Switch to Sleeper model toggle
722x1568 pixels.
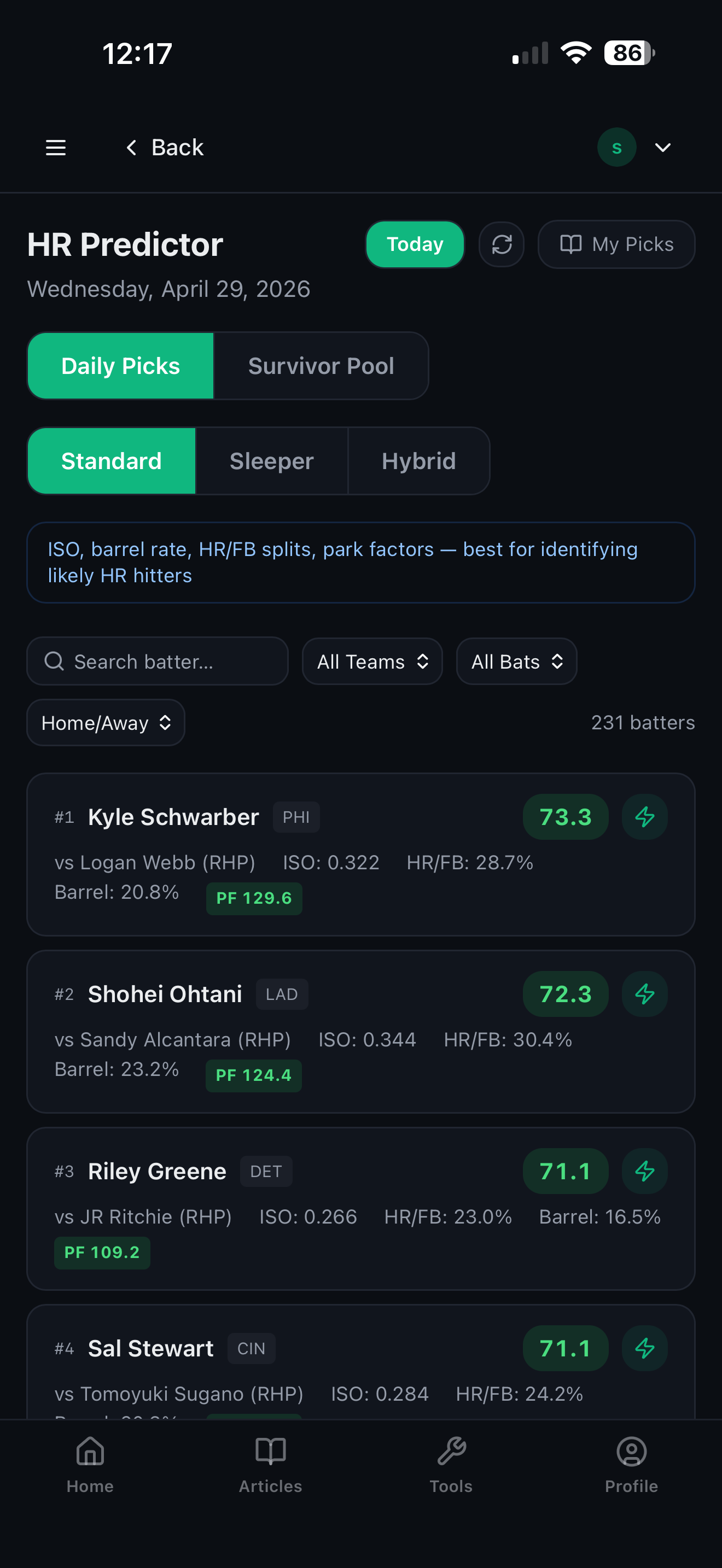tap(271, 461)
